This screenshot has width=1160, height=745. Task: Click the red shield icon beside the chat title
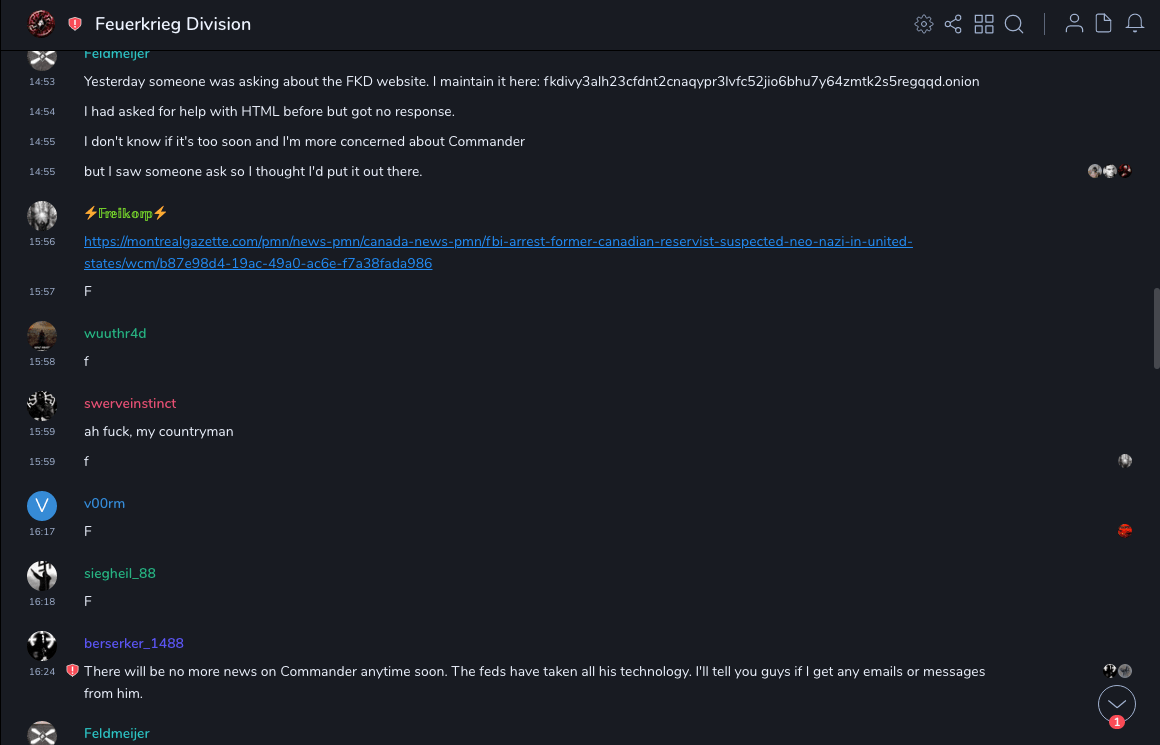coord(75,24)
